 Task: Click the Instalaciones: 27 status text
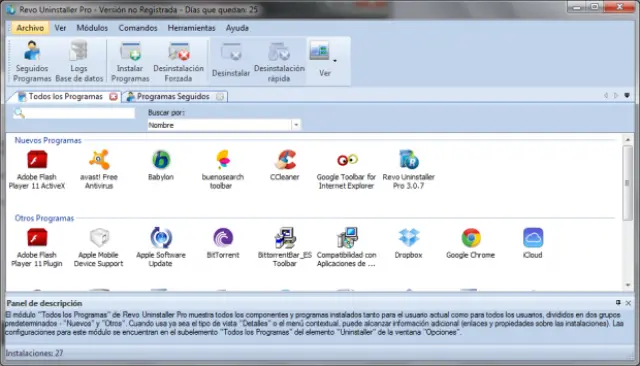tap(34, 353)
